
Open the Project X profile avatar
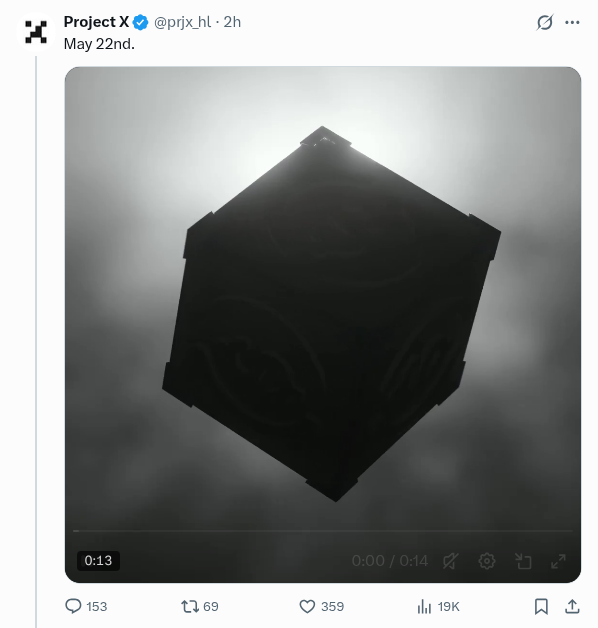36,32
